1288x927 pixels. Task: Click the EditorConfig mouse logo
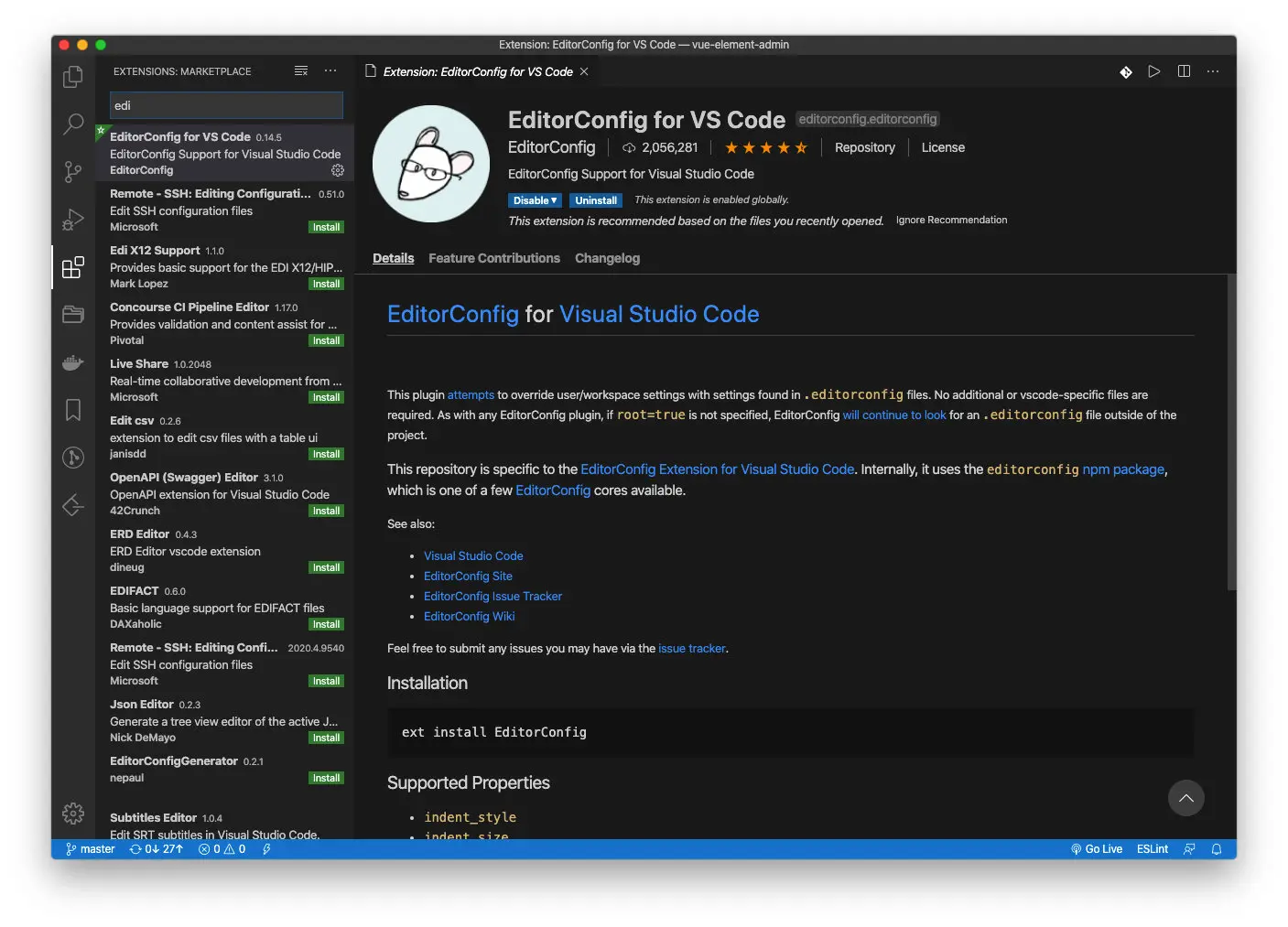(x=431, y=164)
